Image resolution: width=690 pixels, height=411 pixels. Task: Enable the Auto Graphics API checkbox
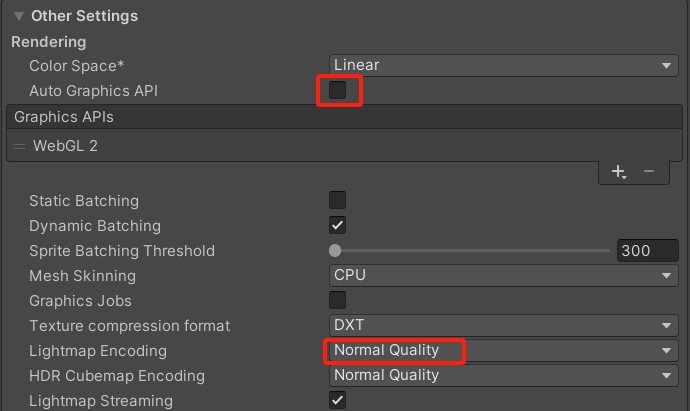338,91
